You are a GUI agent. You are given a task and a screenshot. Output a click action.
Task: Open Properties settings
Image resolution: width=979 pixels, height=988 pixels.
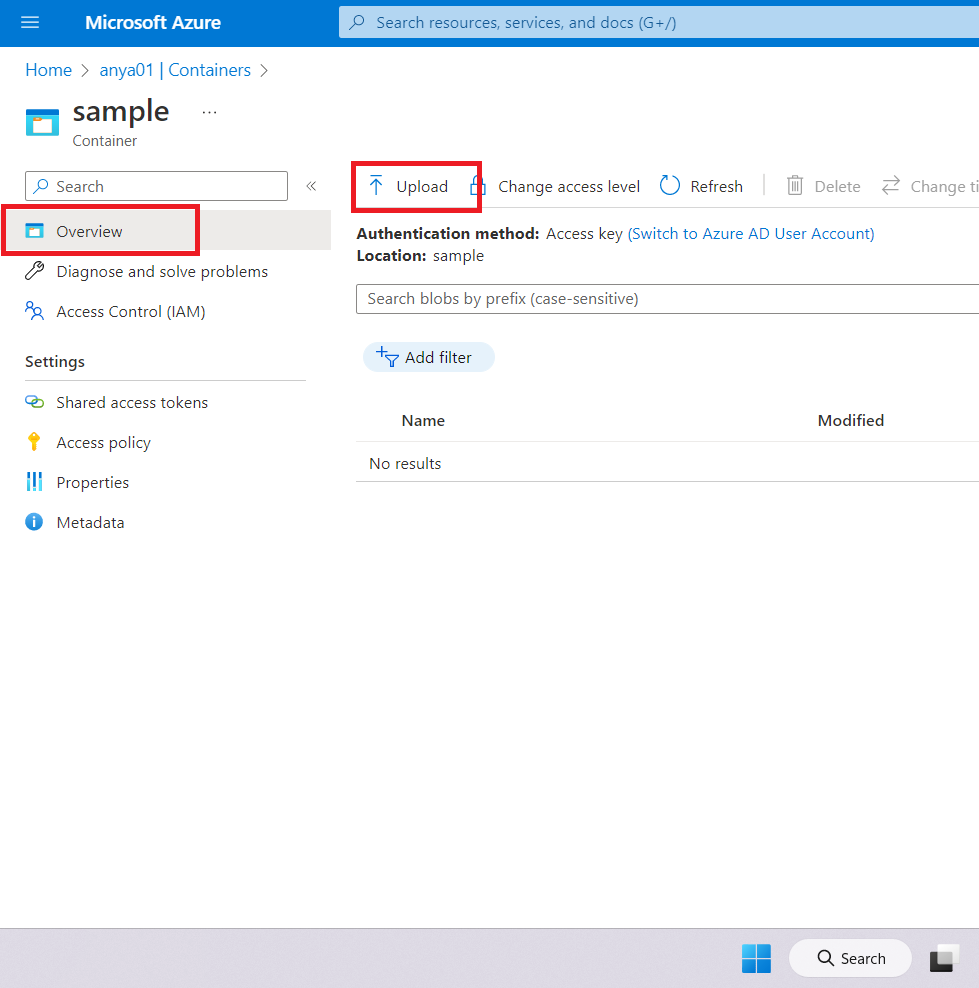click(x=93, y=482)
